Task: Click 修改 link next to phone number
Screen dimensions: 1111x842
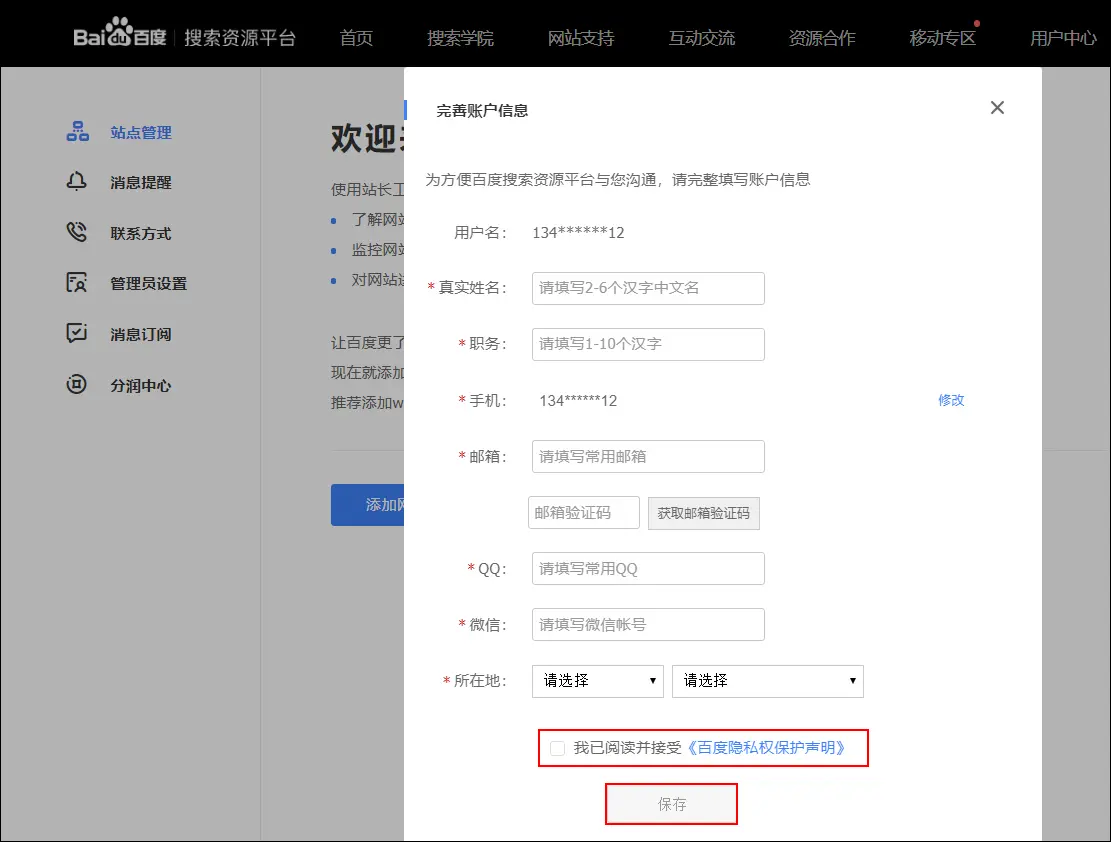Action: pos(951,400)
